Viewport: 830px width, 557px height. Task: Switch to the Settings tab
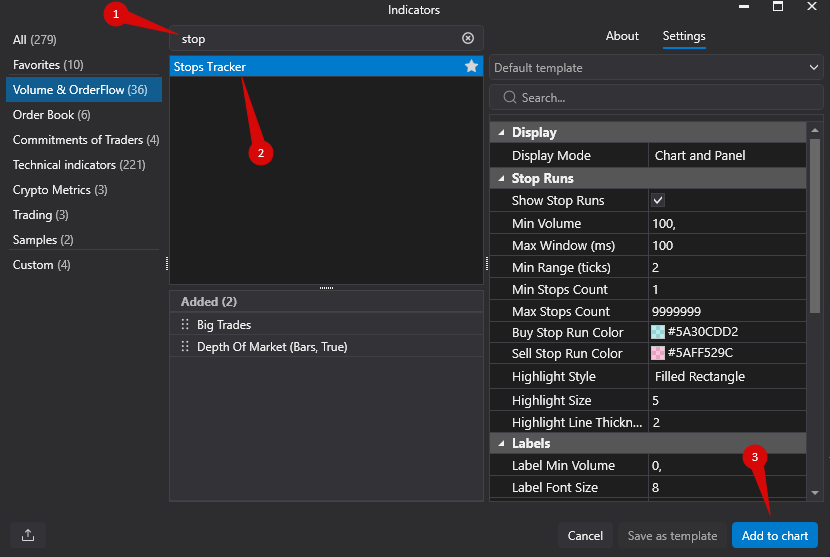tap(684, 36)
